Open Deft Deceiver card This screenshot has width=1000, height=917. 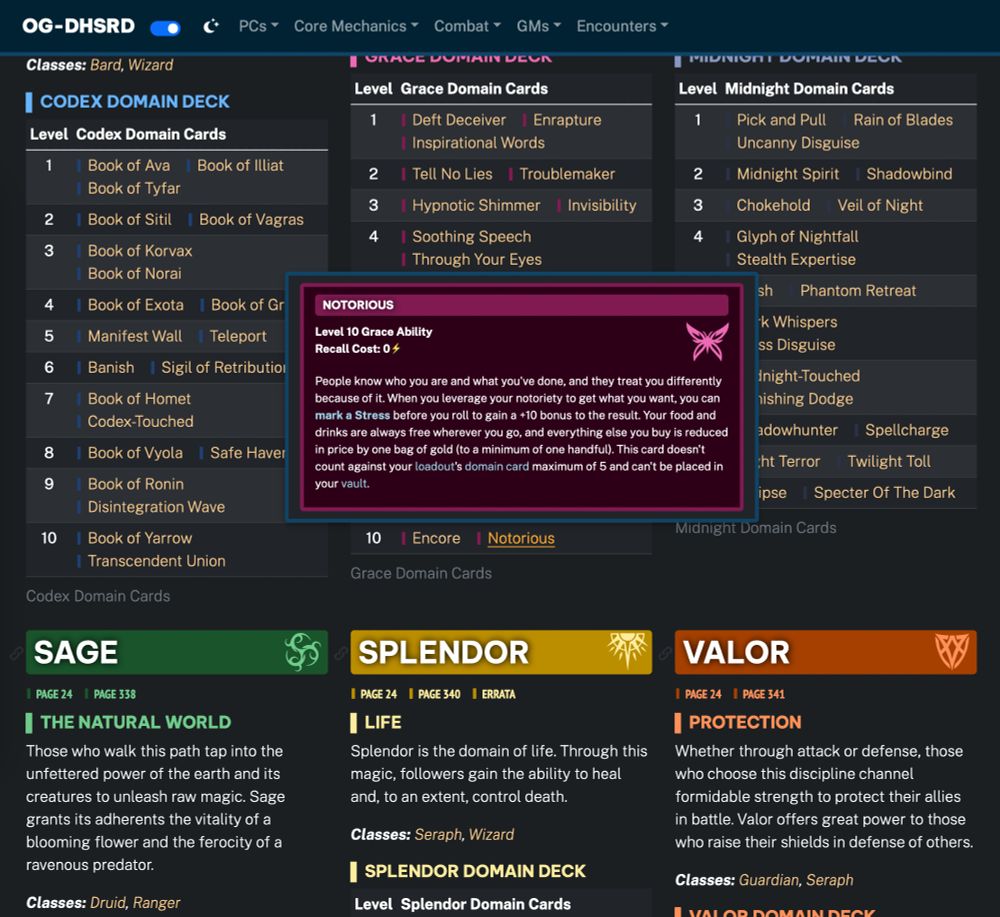tap(459, 120)
